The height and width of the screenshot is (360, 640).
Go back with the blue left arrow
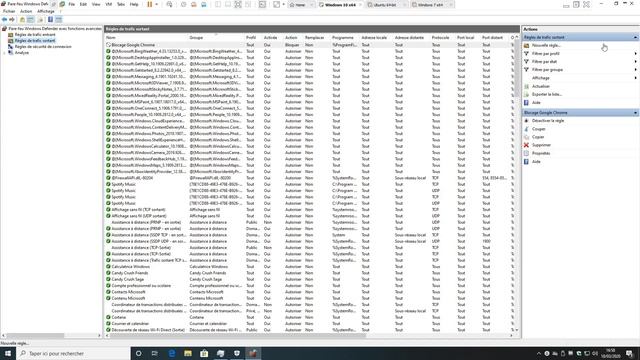(4, 20)
